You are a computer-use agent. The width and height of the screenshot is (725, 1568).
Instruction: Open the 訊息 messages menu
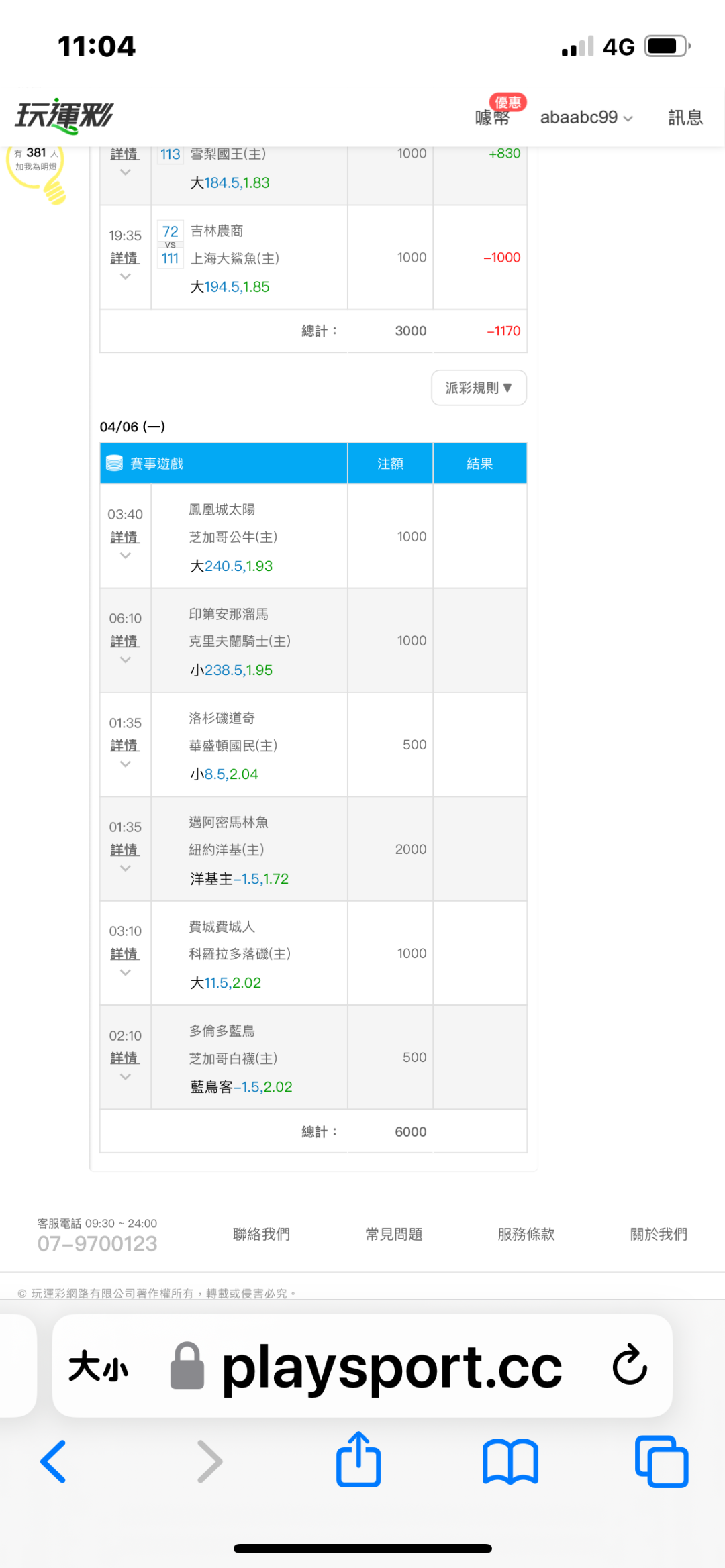click(x=685, y=117)
